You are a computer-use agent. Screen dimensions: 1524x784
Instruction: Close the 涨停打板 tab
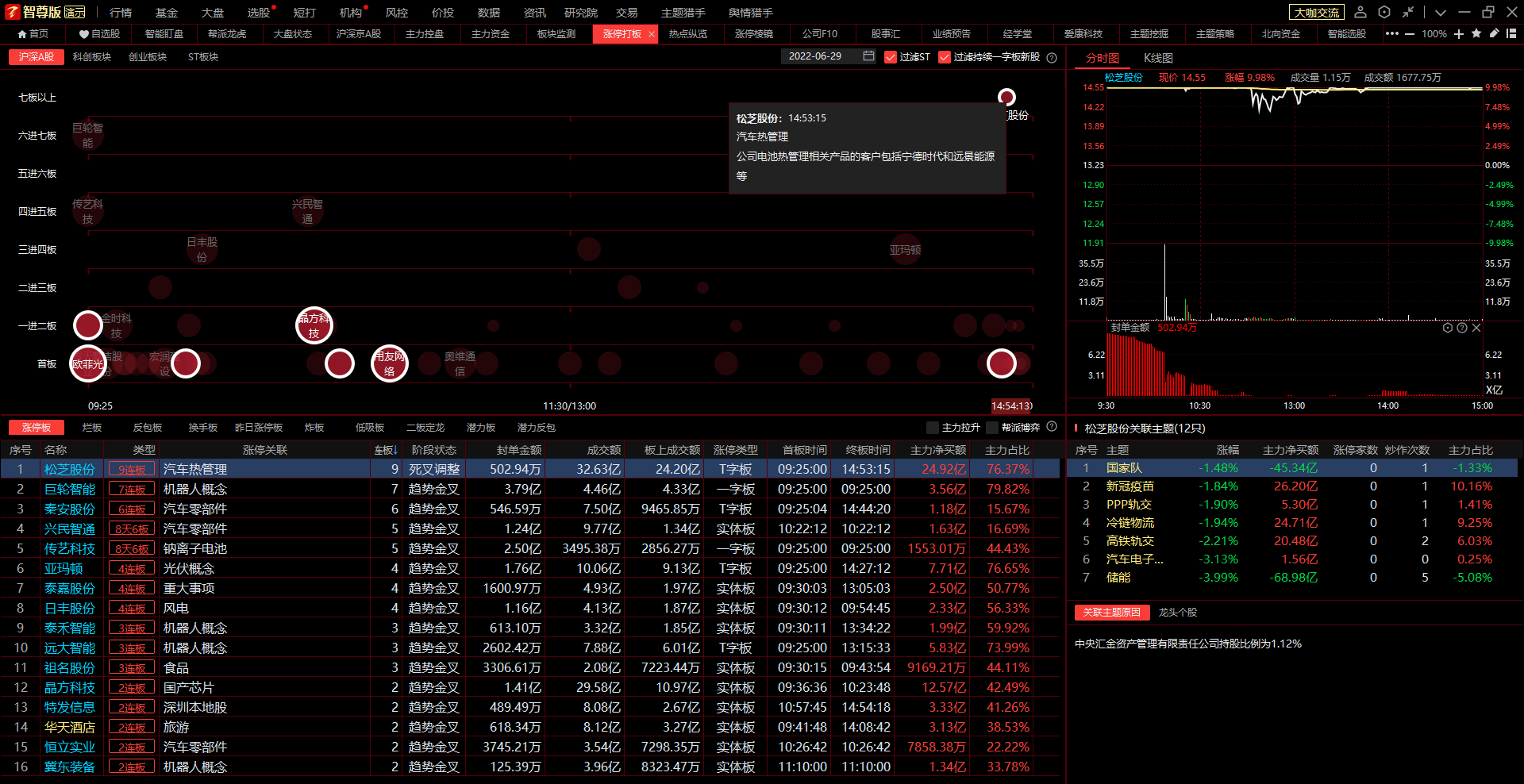(652, 34)
